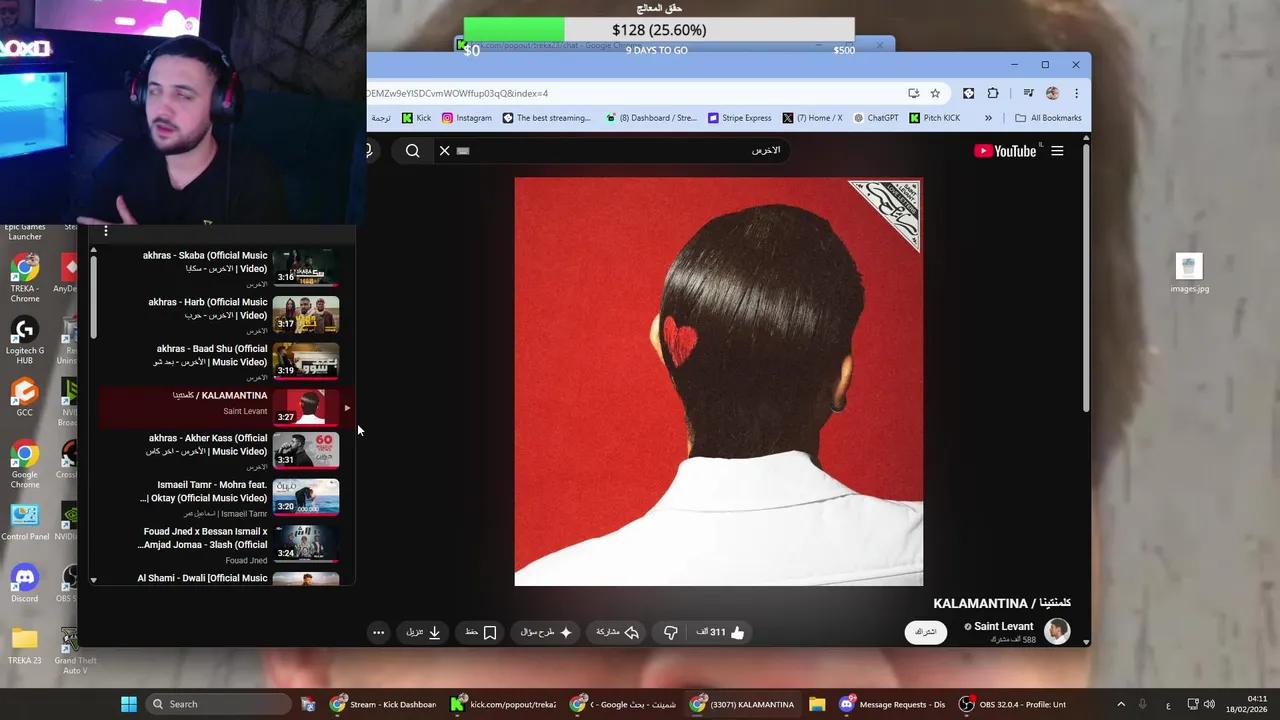This screenshot has width=1280, height=720.
Task: Switch to kick.com/popout taskbar window
Action: [x=503, y=704]
